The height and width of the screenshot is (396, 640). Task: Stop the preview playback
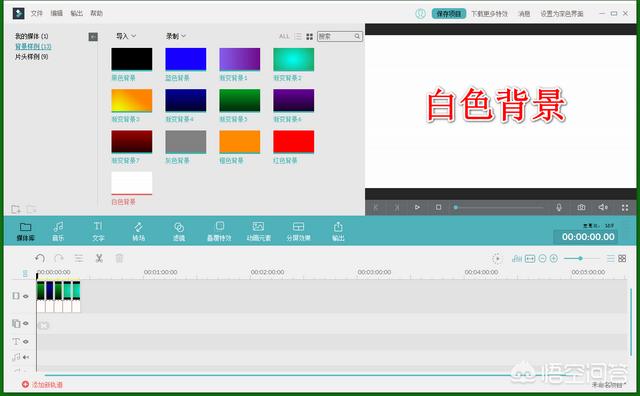click(438, 207)
